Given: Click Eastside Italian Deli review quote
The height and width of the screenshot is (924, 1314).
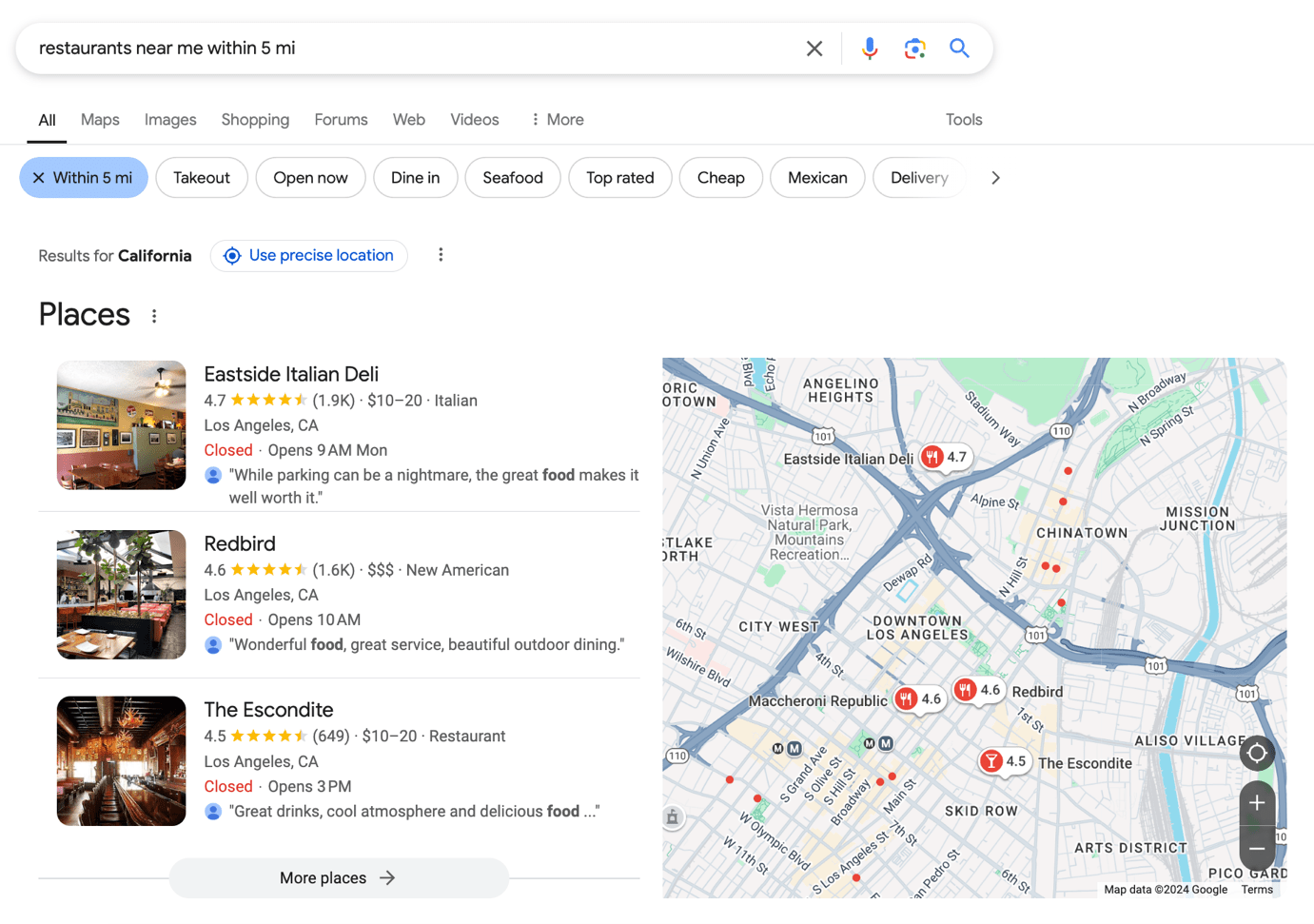Looking at the screenshot, I should coord(434,486).
